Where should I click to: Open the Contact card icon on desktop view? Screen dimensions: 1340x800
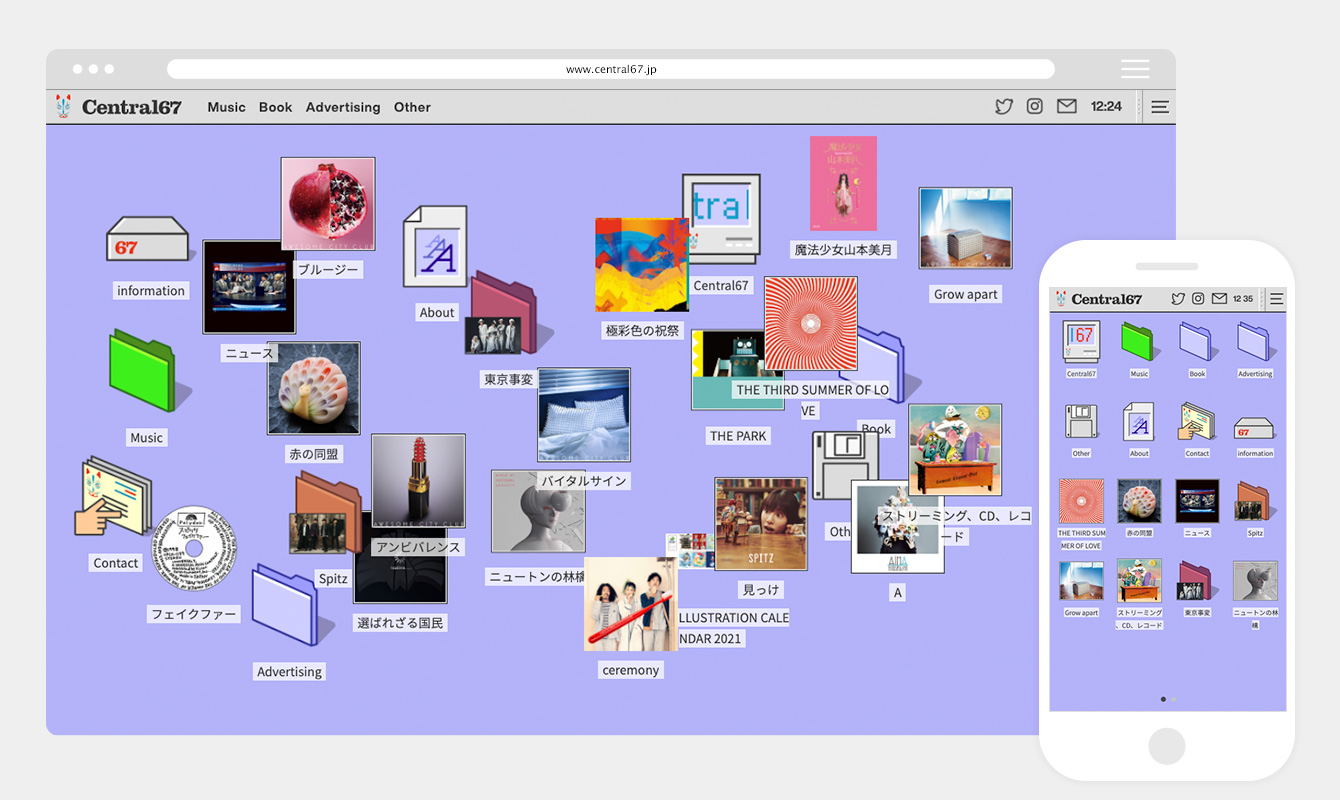(x=114, y=498)
